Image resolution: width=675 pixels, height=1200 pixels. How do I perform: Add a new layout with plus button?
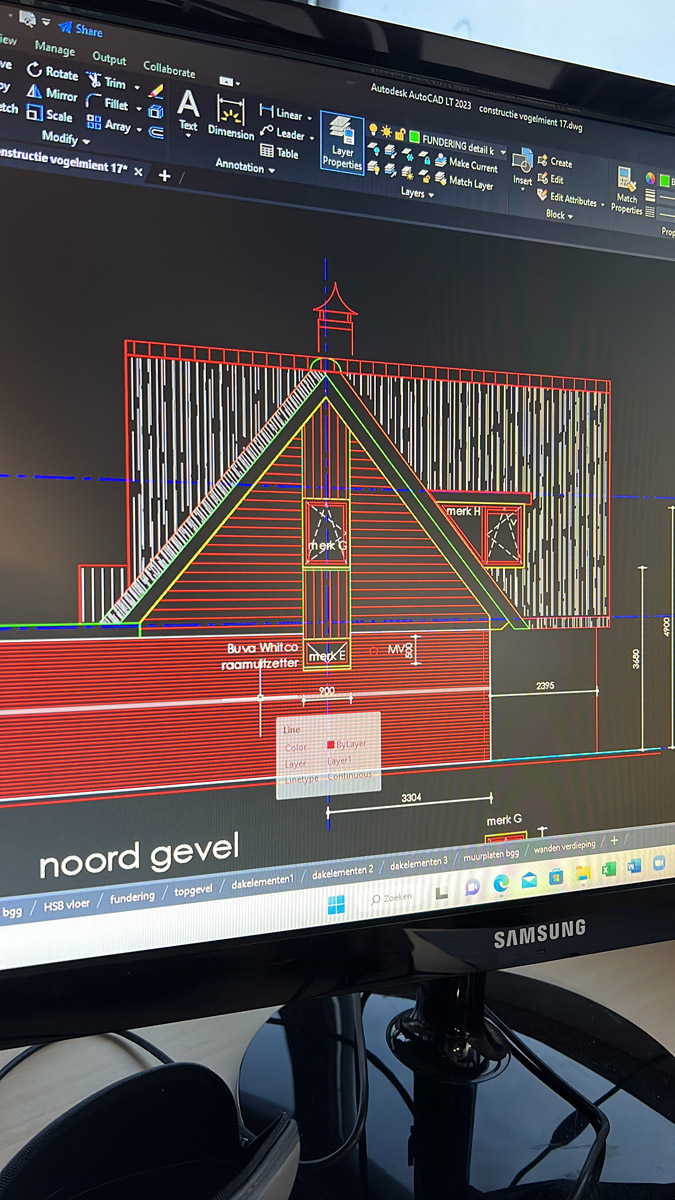pyautogui.click(x=614, y=840)
